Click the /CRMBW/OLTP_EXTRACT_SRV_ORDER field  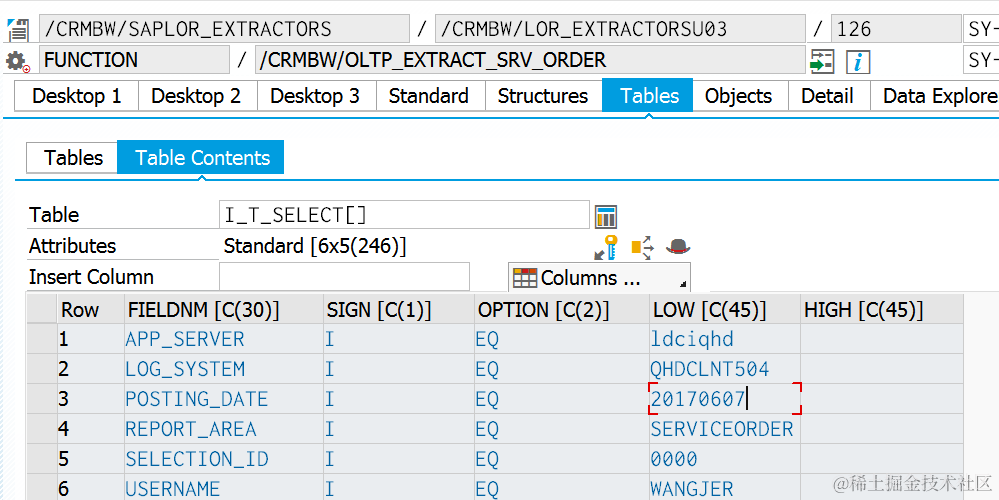530,60
